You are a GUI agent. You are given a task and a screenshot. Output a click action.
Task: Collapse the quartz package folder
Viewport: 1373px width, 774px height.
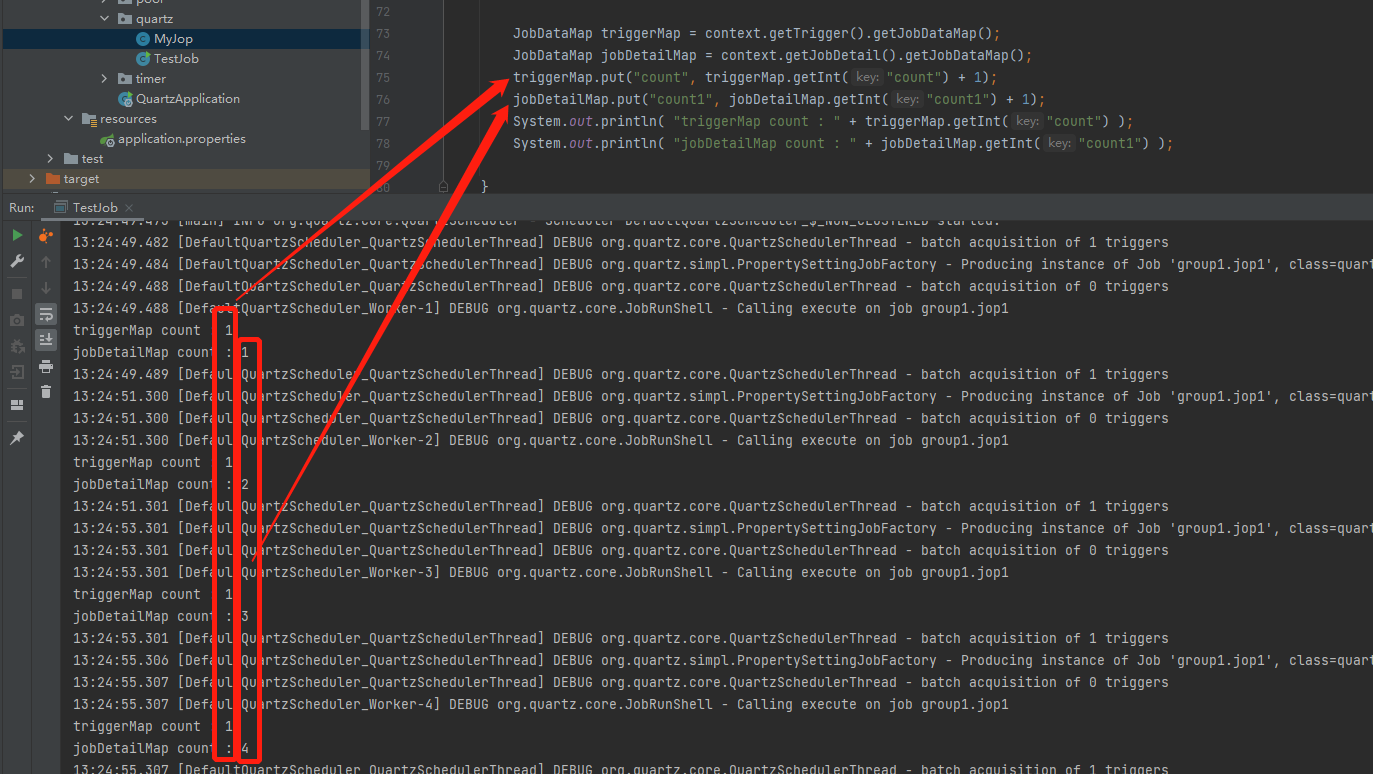click(105, 19)
